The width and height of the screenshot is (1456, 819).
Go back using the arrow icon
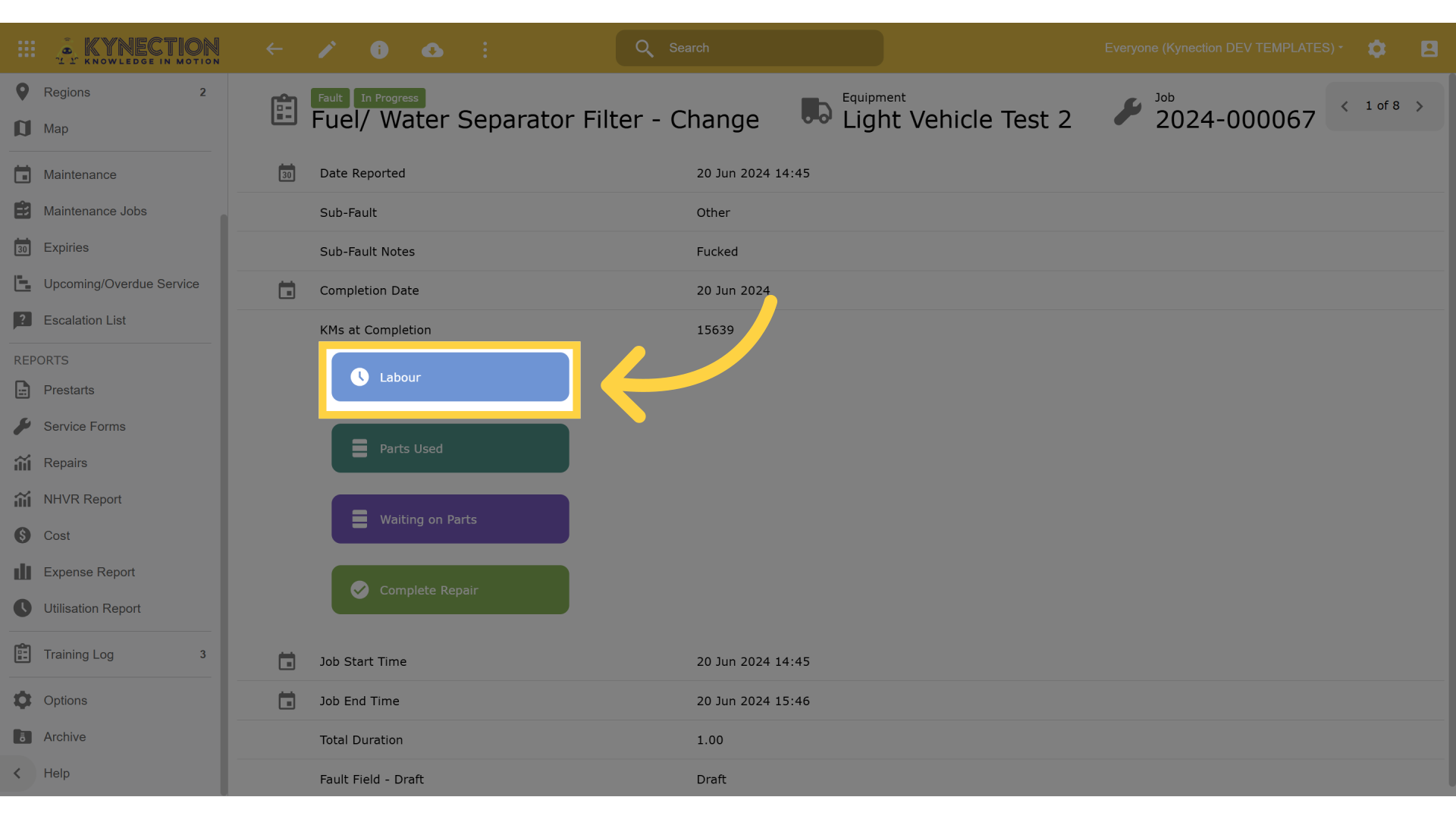pos(275,49)
